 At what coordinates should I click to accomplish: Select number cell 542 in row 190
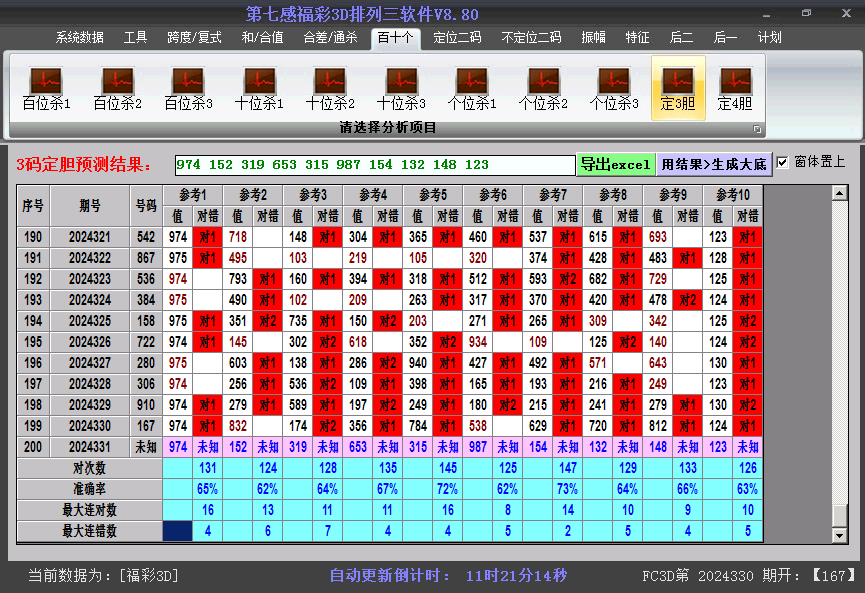(146, 237)
